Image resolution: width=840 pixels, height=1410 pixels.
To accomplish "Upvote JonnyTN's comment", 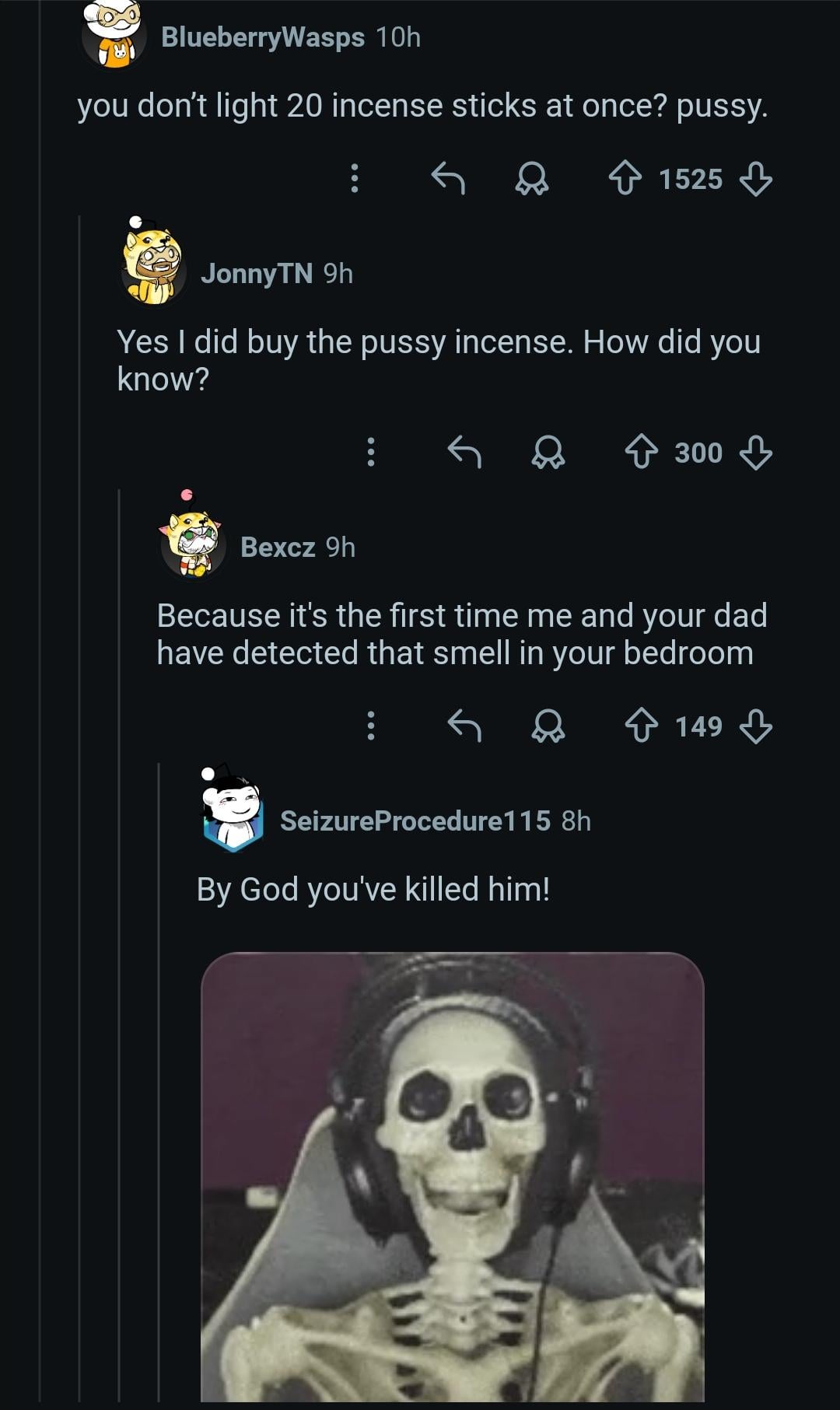I will point(642,452).
